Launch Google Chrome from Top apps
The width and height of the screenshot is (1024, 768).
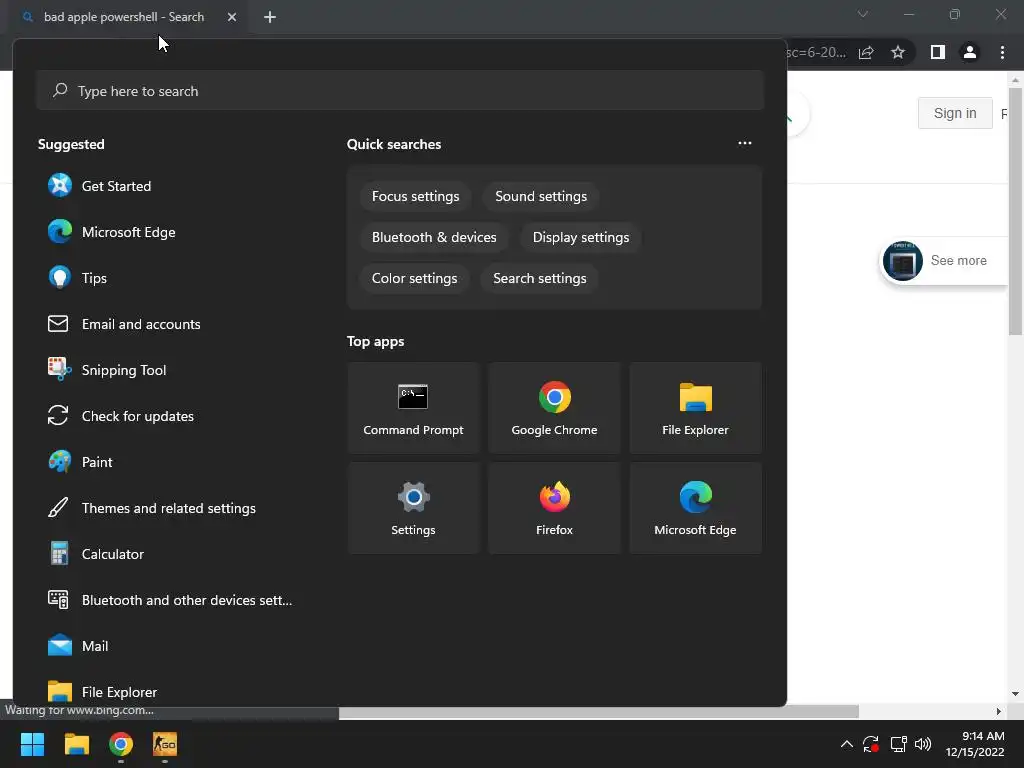click(x=554, y=408)
